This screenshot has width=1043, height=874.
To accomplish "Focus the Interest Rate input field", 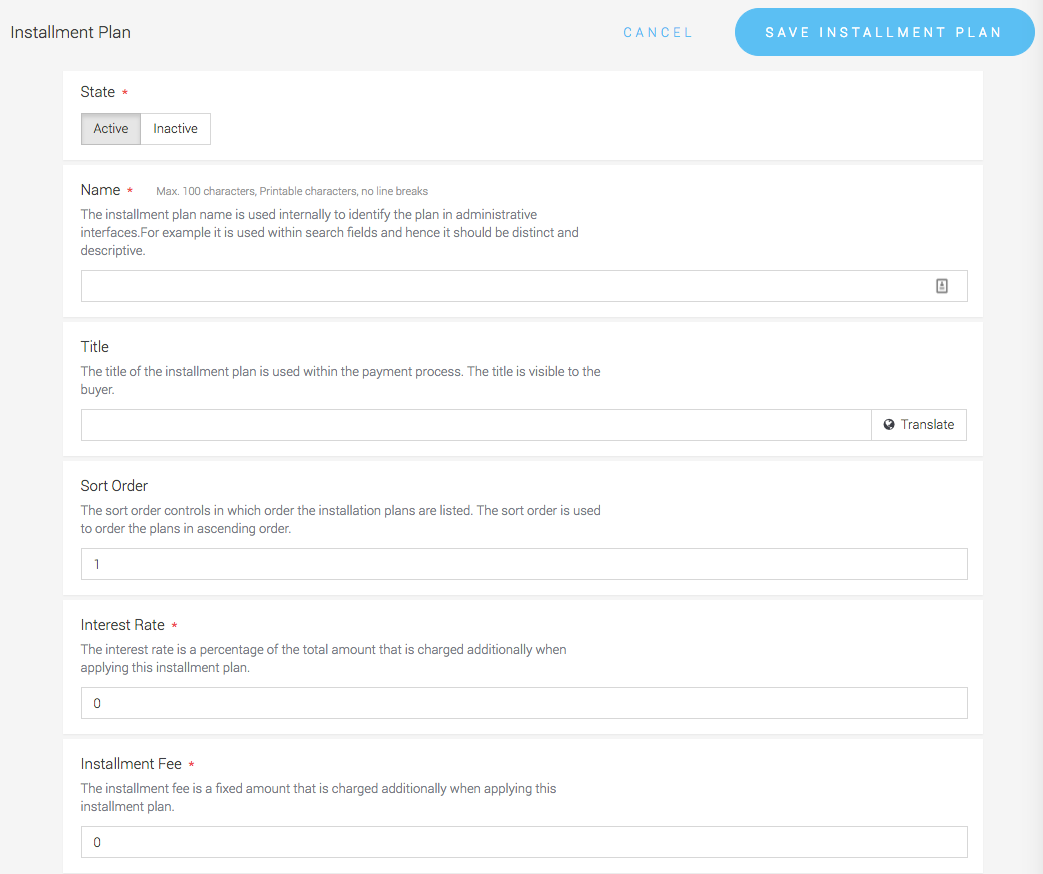I will (523, 703).
